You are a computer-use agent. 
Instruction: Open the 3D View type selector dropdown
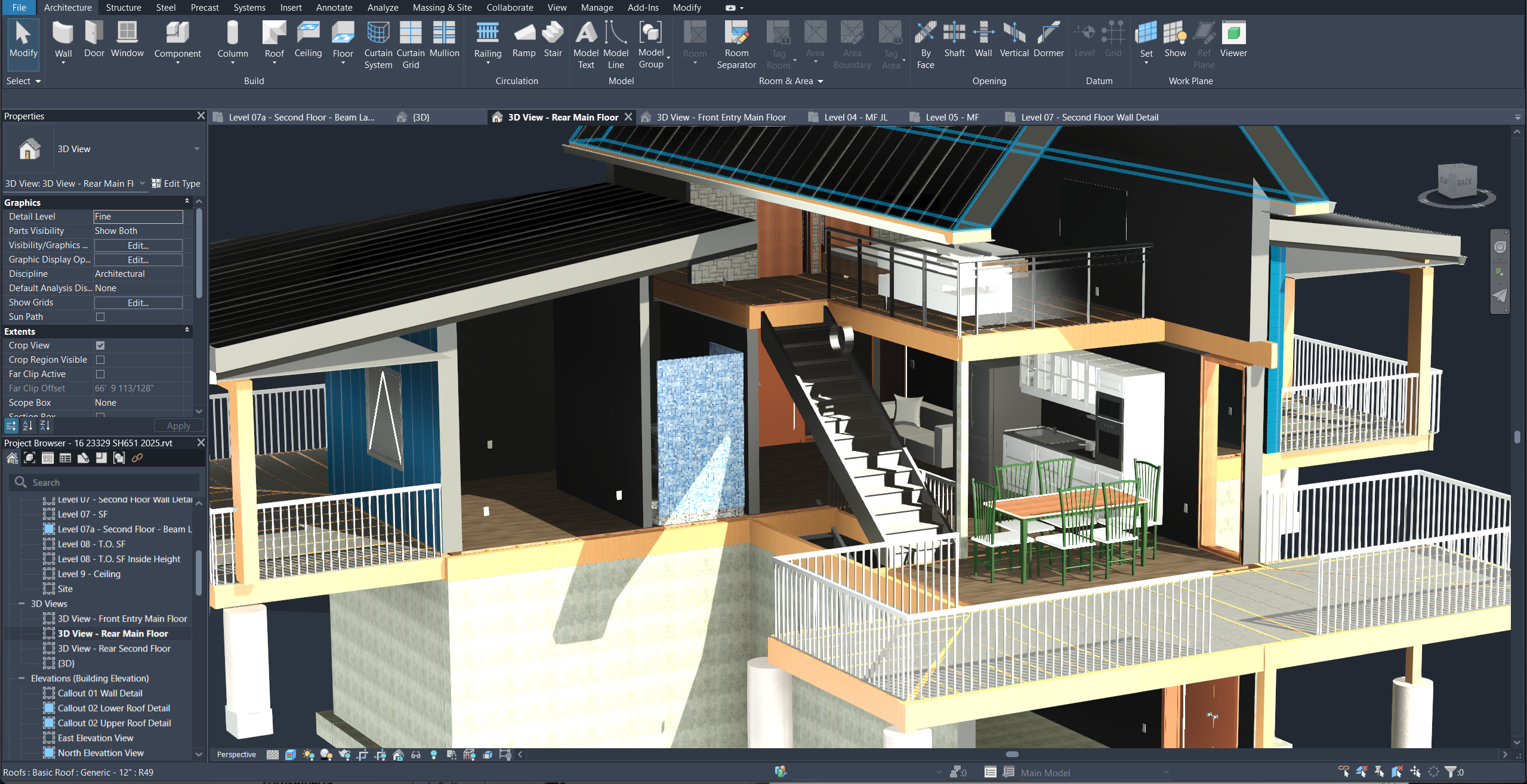pos(196,149)
